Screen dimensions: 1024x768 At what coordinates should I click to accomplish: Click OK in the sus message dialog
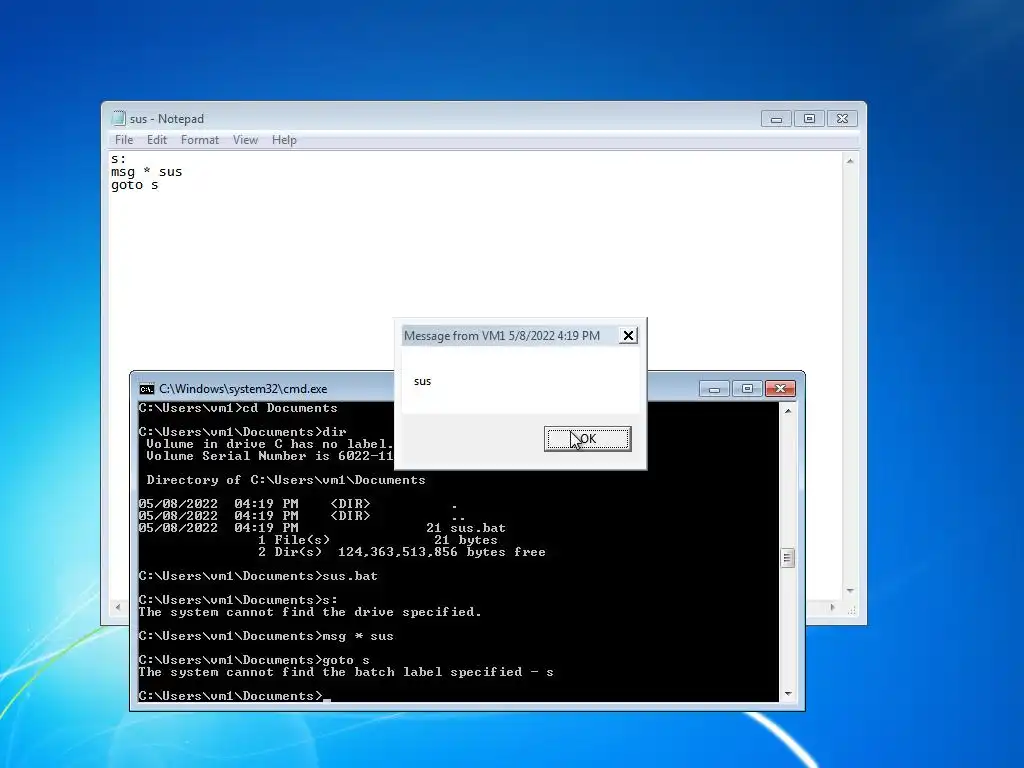[x=587, y=439]
